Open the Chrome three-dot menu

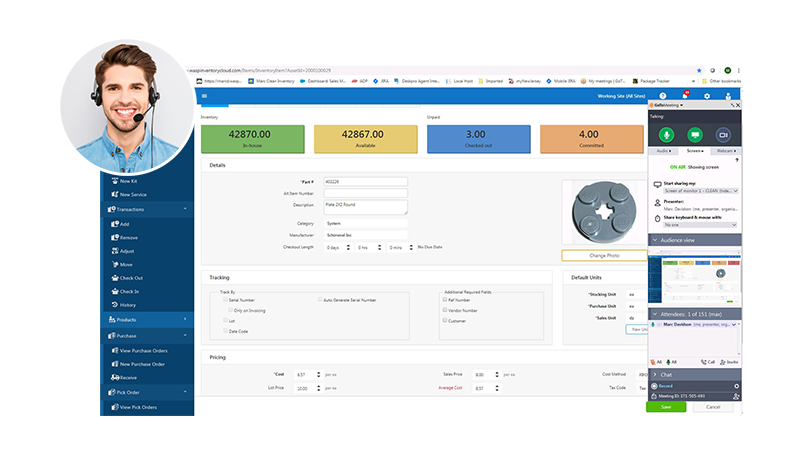click(x=738, y=70)
